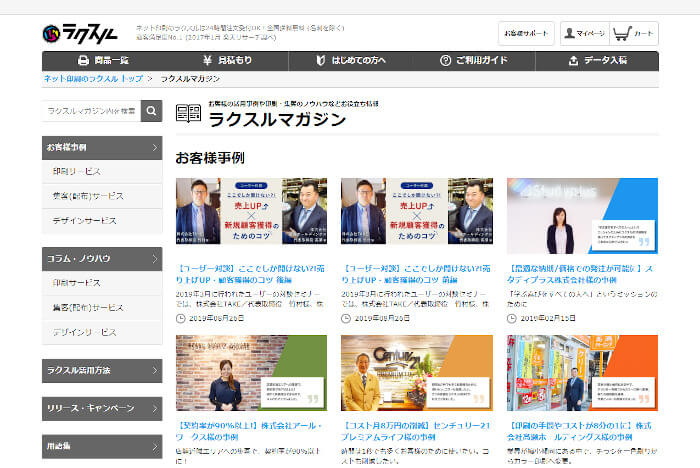Open the Century 21 case study thumbnail
The image size is (700, 468).
[417, 373]
